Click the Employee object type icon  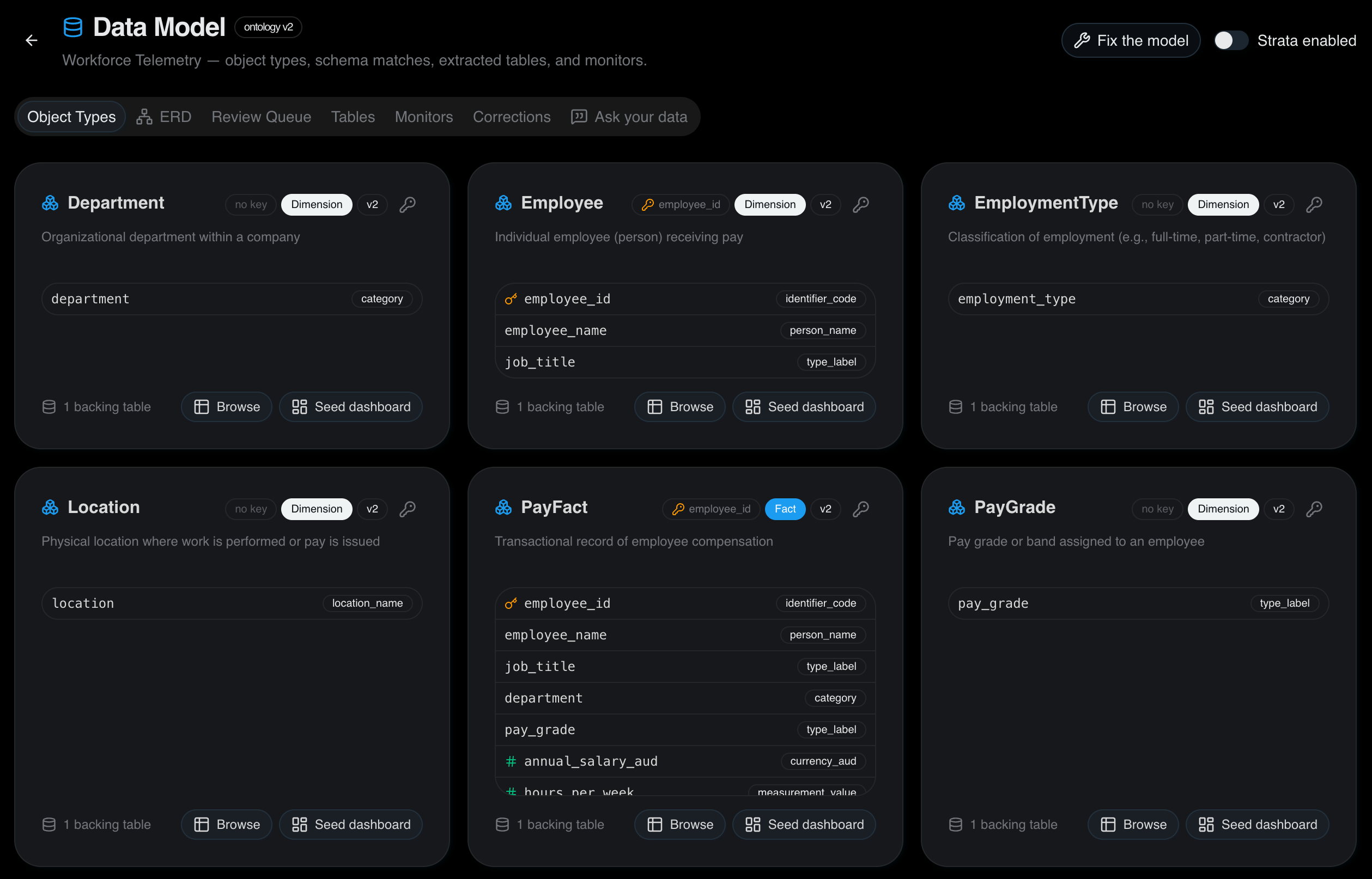click(x=503, y=203)
